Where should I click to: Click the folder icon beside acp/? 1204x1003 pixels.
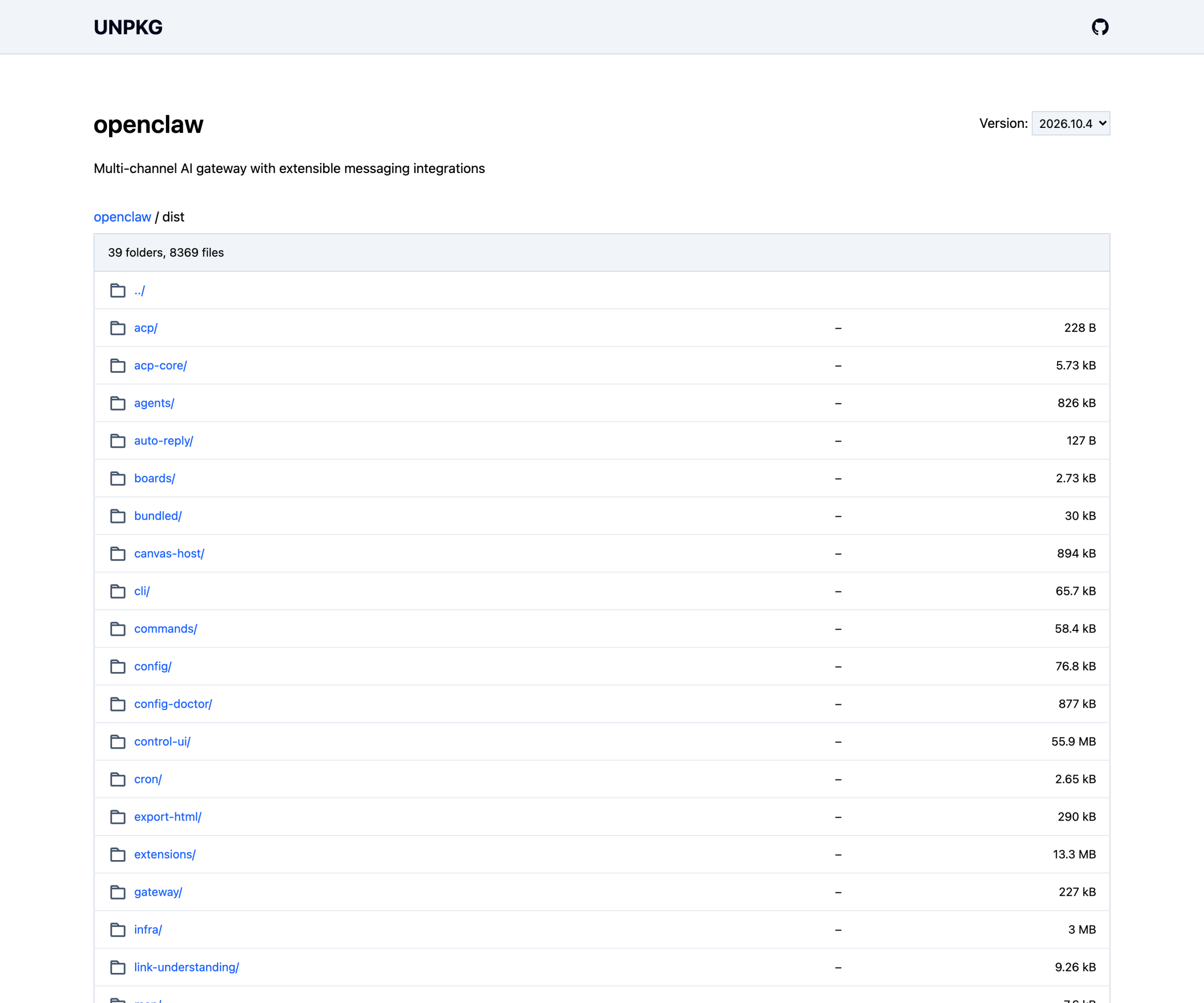coord(118,328)
